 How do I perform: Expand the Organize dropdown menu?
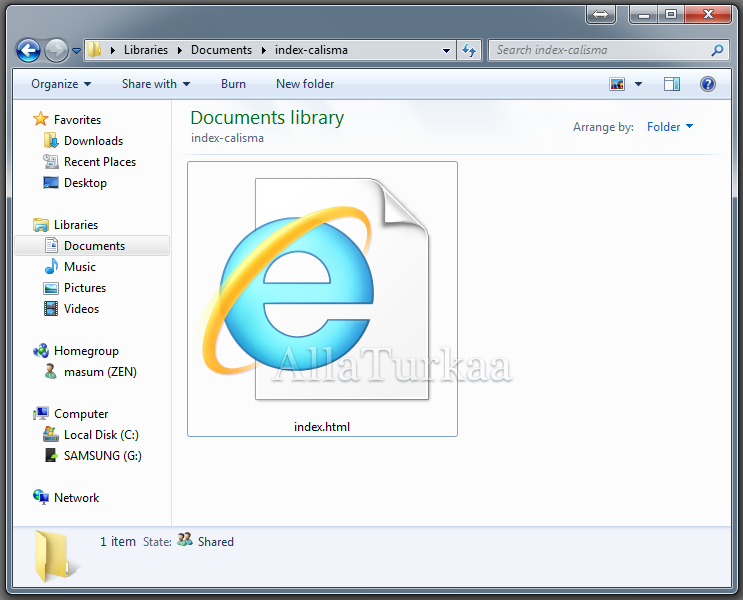coord(61,84)
